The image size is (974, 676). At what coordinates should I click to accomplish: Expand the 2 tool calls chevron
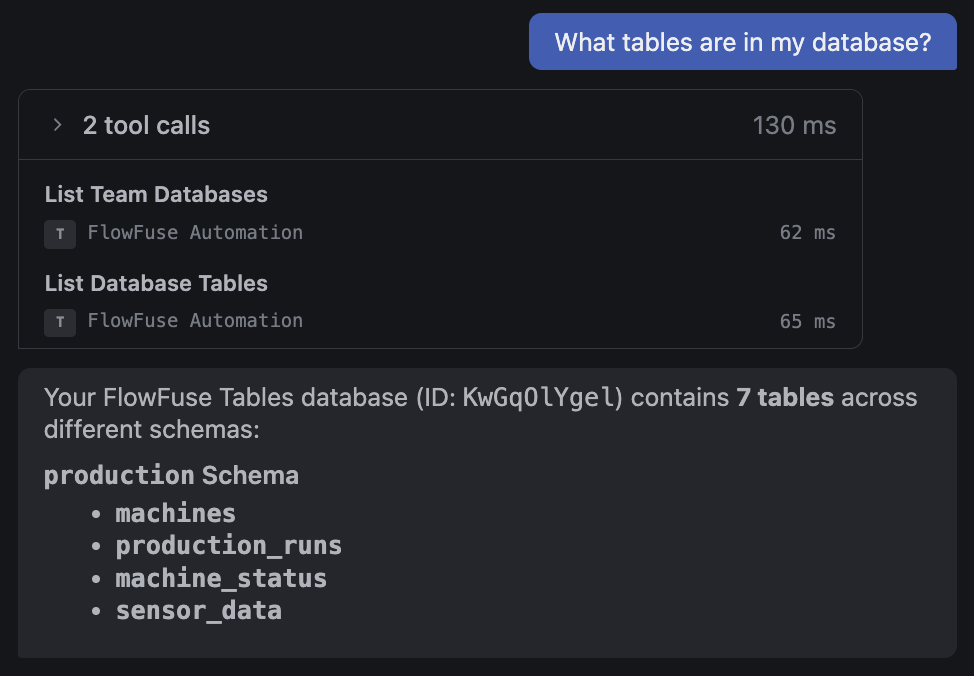pos(57,125)
